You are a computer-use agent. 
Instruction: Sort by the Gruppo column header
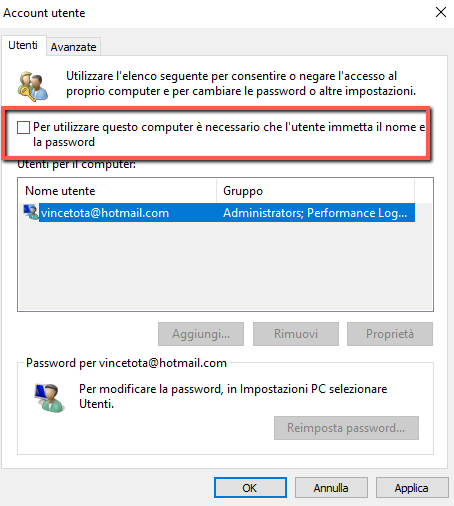pos(315,191)
